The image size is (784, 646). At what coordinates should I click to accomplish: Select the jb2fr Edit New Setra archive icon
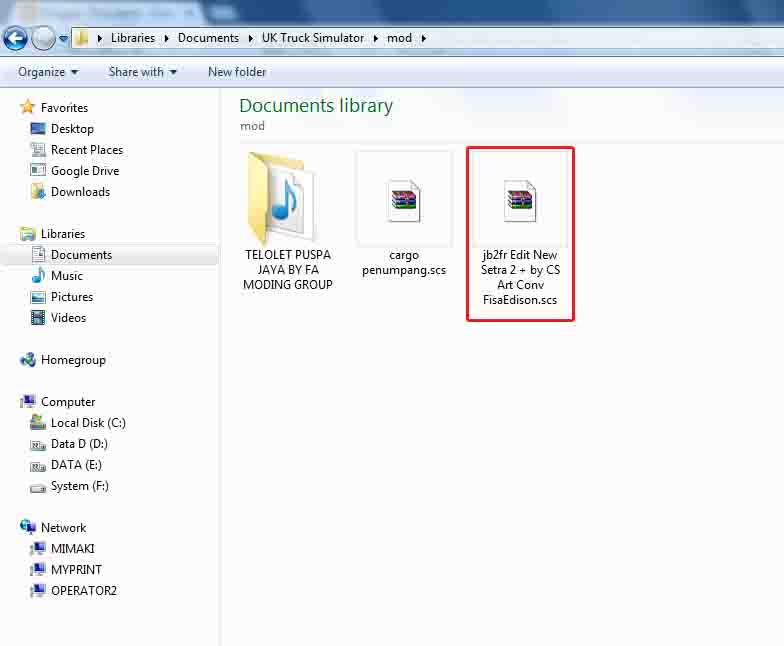click(x=520, y=201)
